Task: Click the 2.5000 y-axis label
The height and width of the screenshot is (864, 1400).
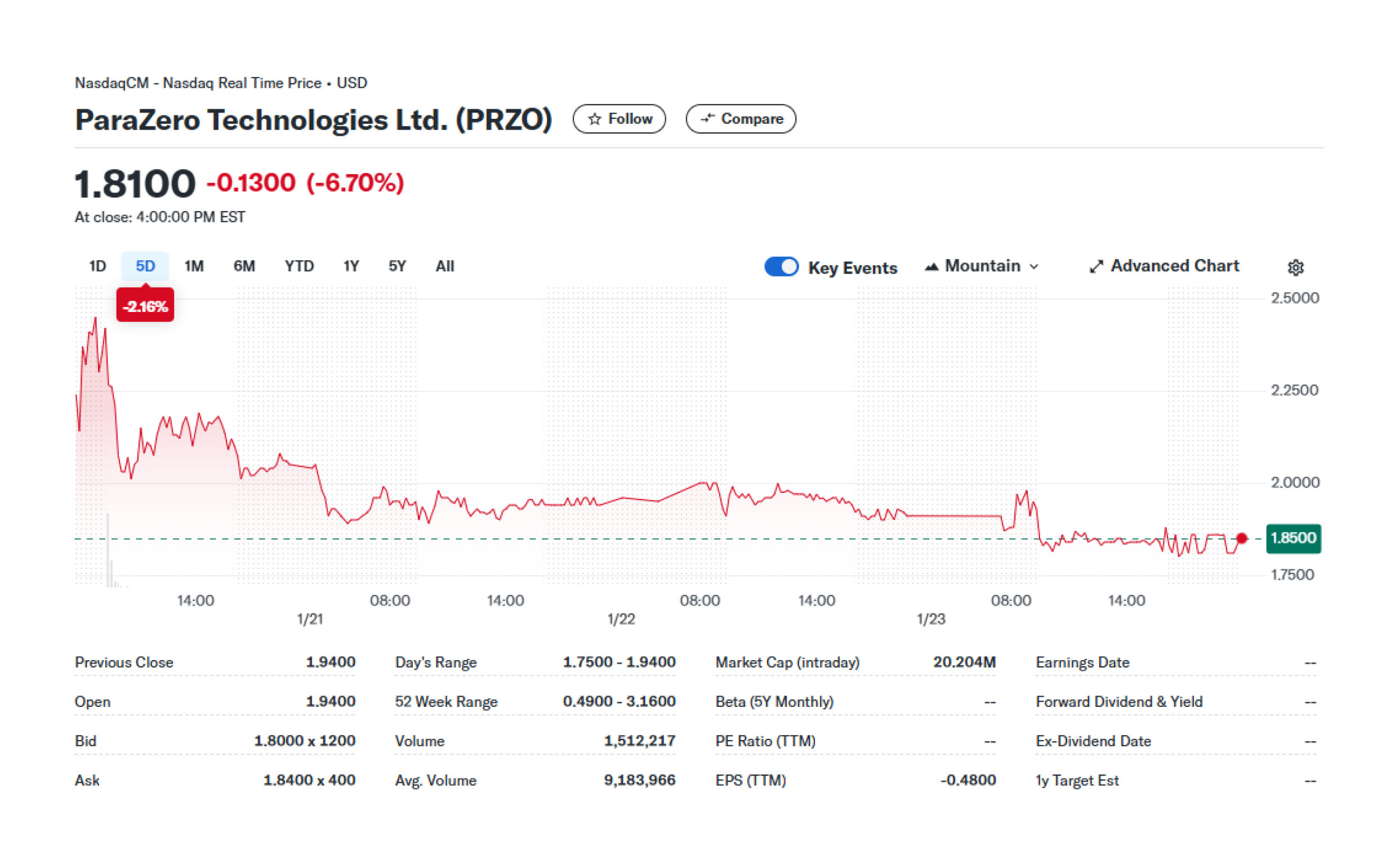Action: click(1294, 299)
